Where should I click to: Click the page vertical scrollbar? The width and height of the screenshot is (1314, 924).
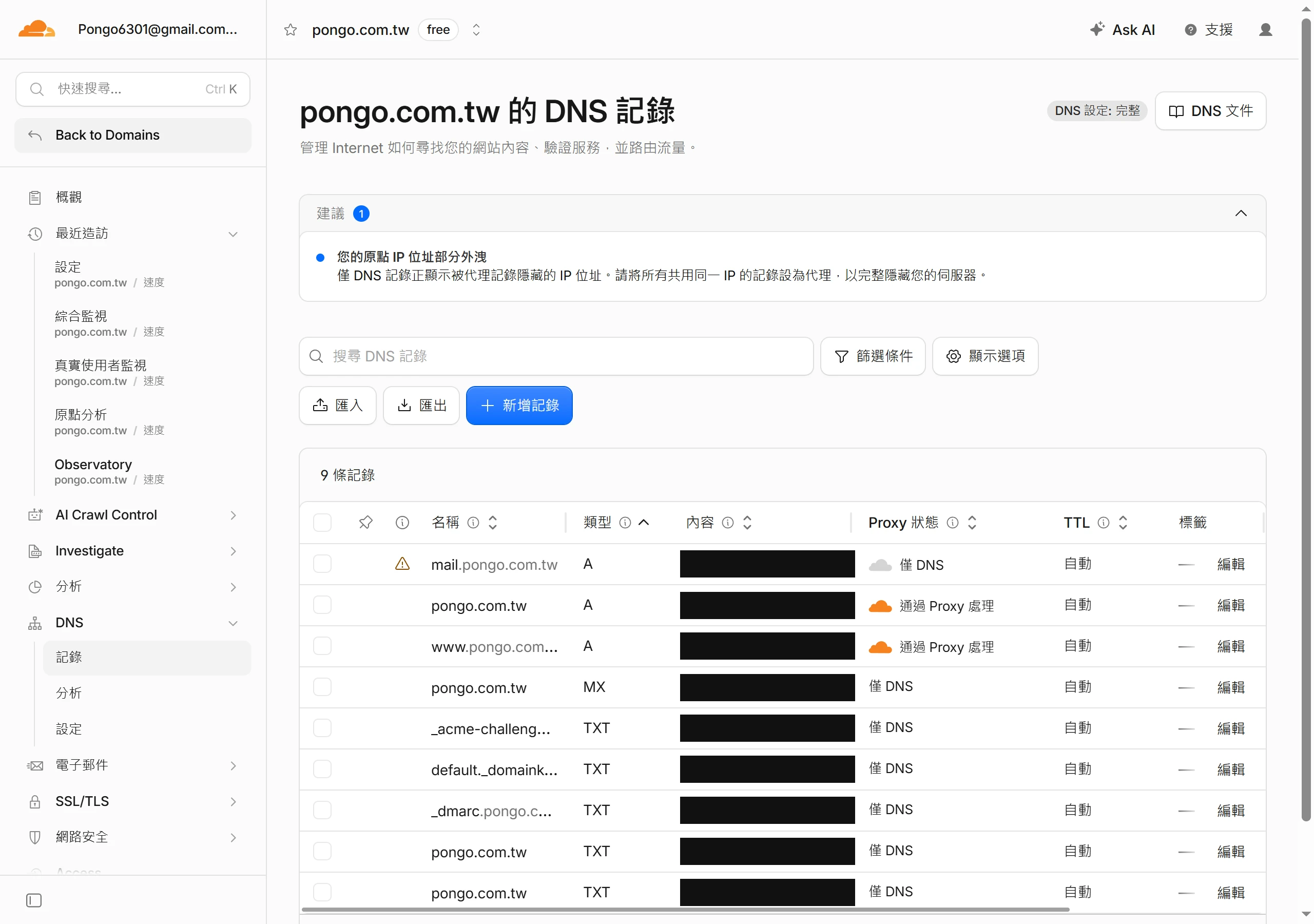(1305, 419)
